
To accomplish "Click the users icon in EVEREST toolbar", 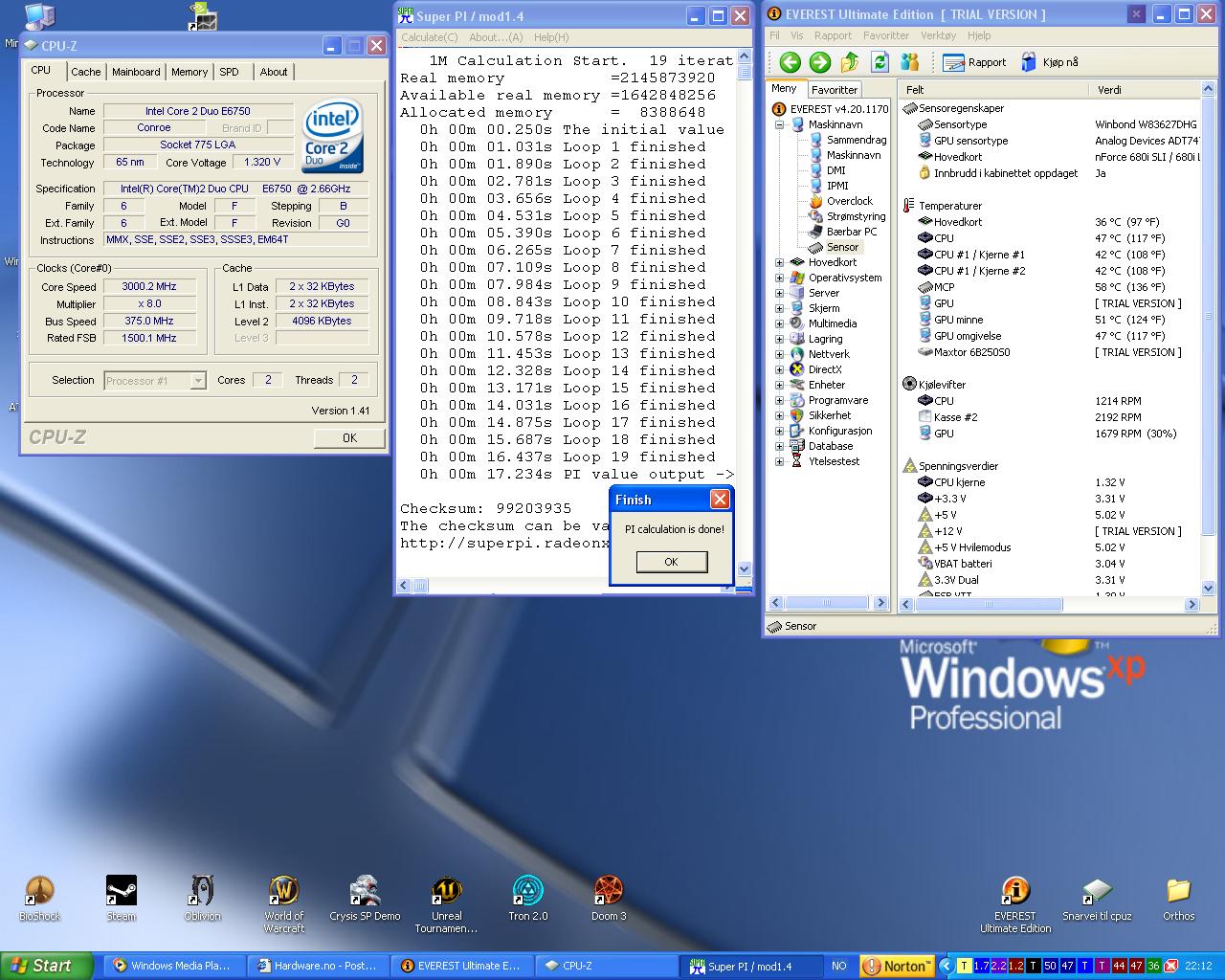I will tap(909, 62).
